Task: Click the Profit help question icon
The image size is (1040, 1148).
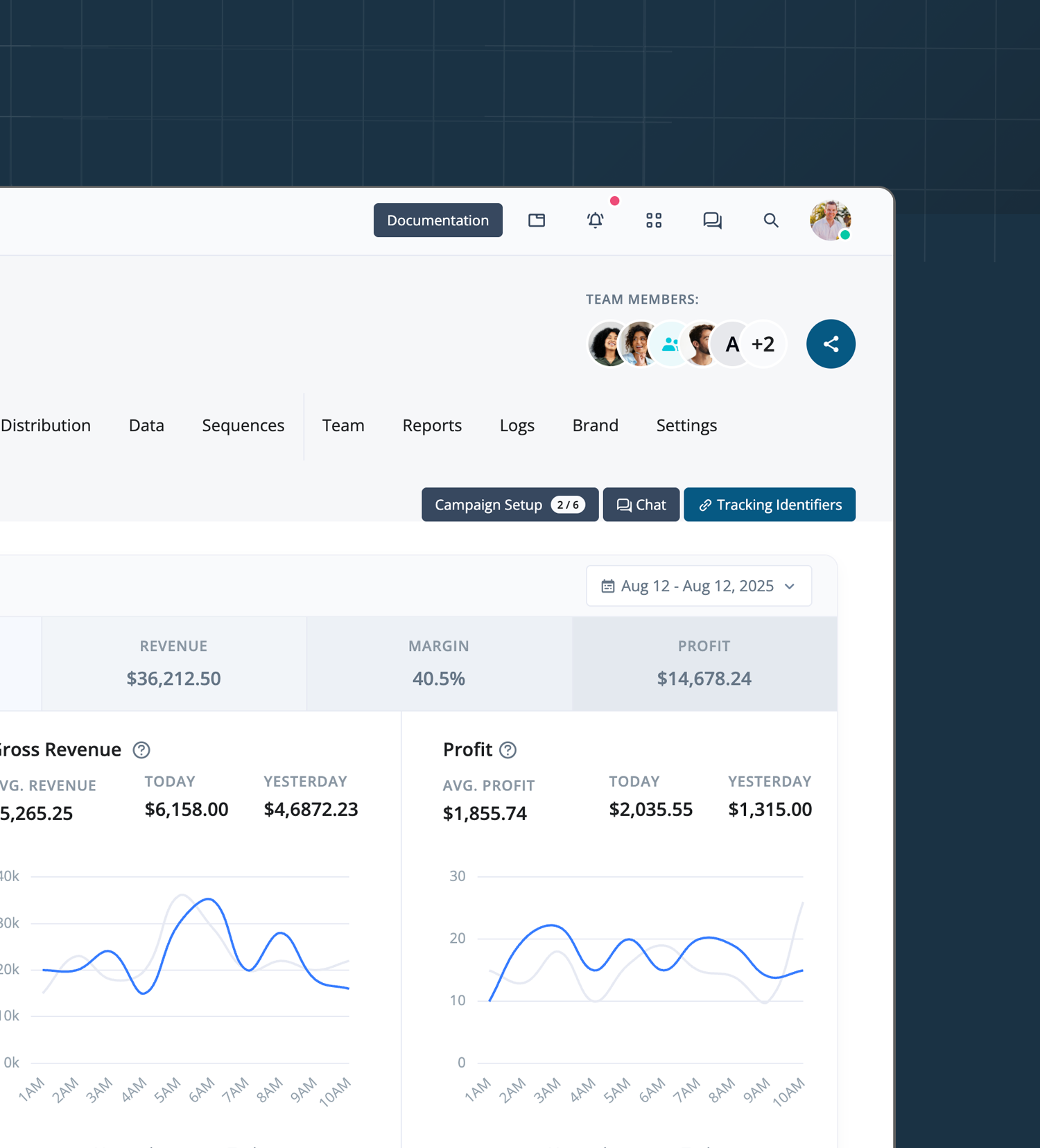Action: [x=508, y=750]
